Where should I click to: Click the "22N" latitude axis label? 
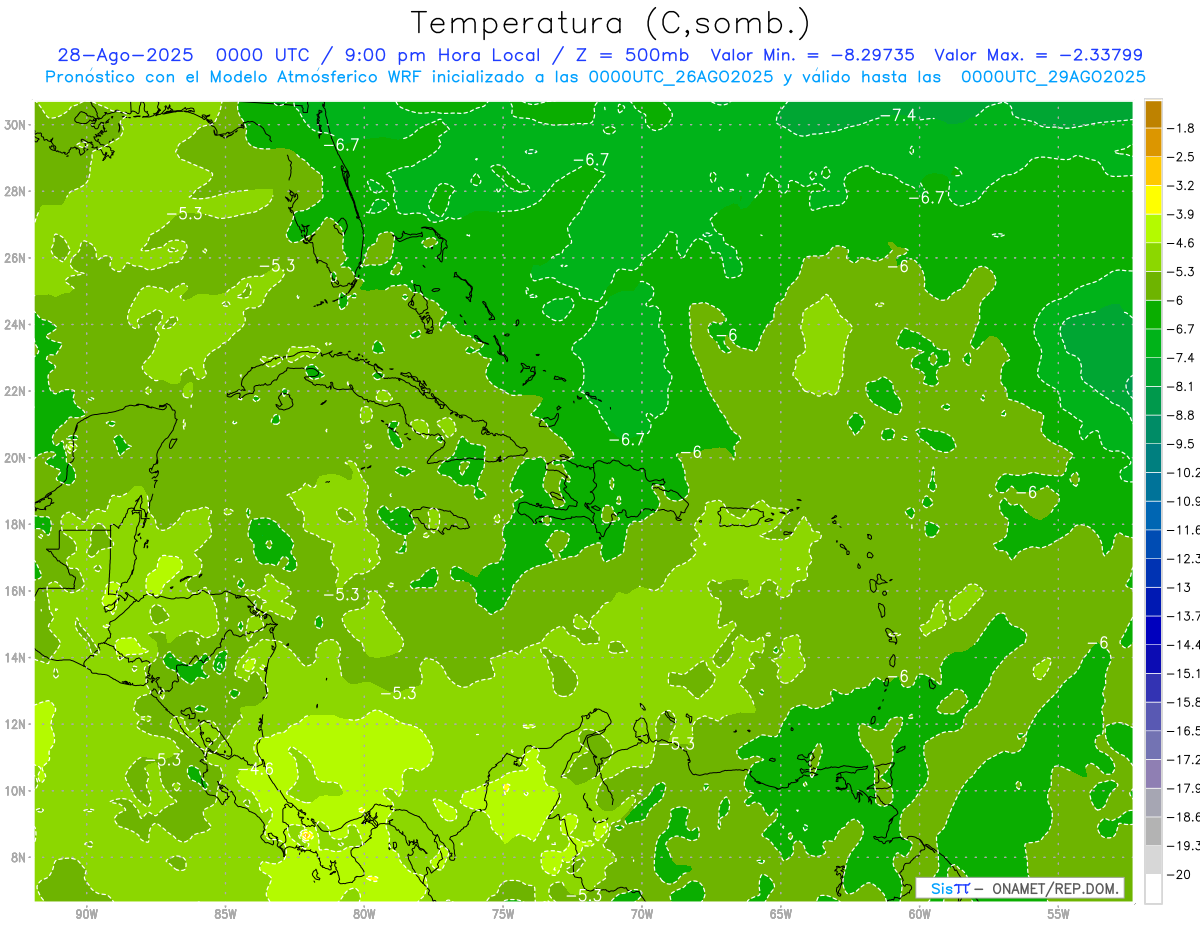(15, 391)
